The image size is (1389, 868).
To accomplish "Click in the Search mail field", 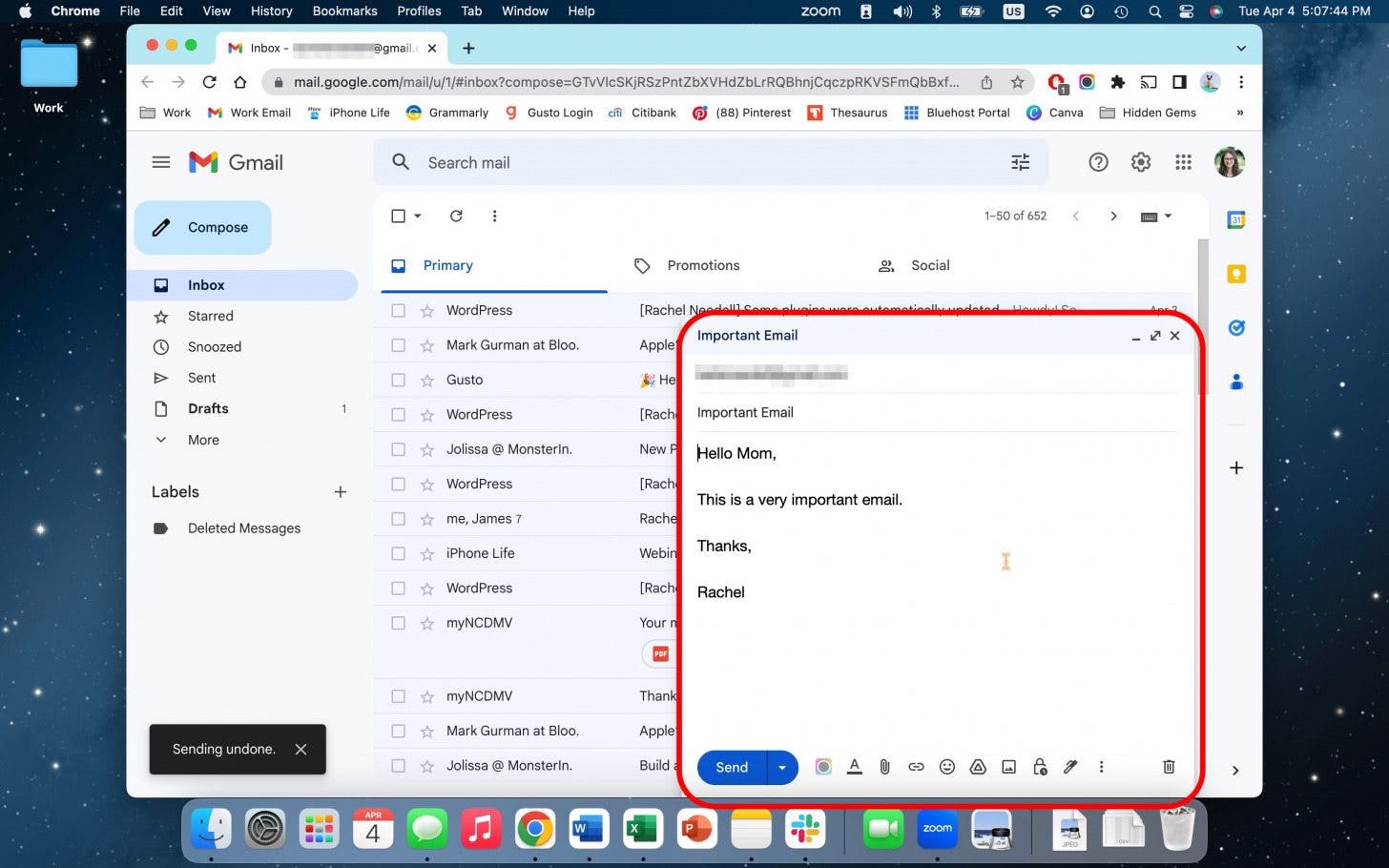I will (668, 162).
